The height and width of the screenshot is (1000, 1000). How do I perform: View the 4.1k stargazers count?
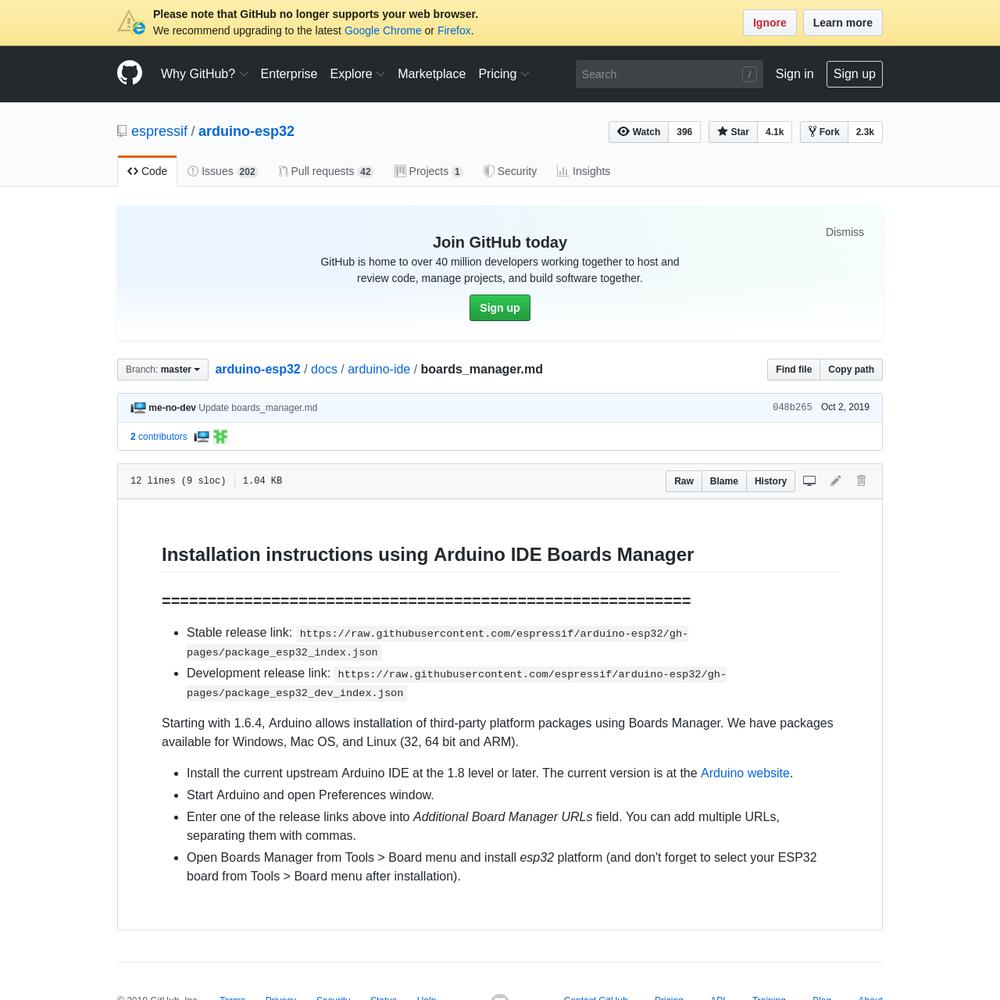pos(774,132)
